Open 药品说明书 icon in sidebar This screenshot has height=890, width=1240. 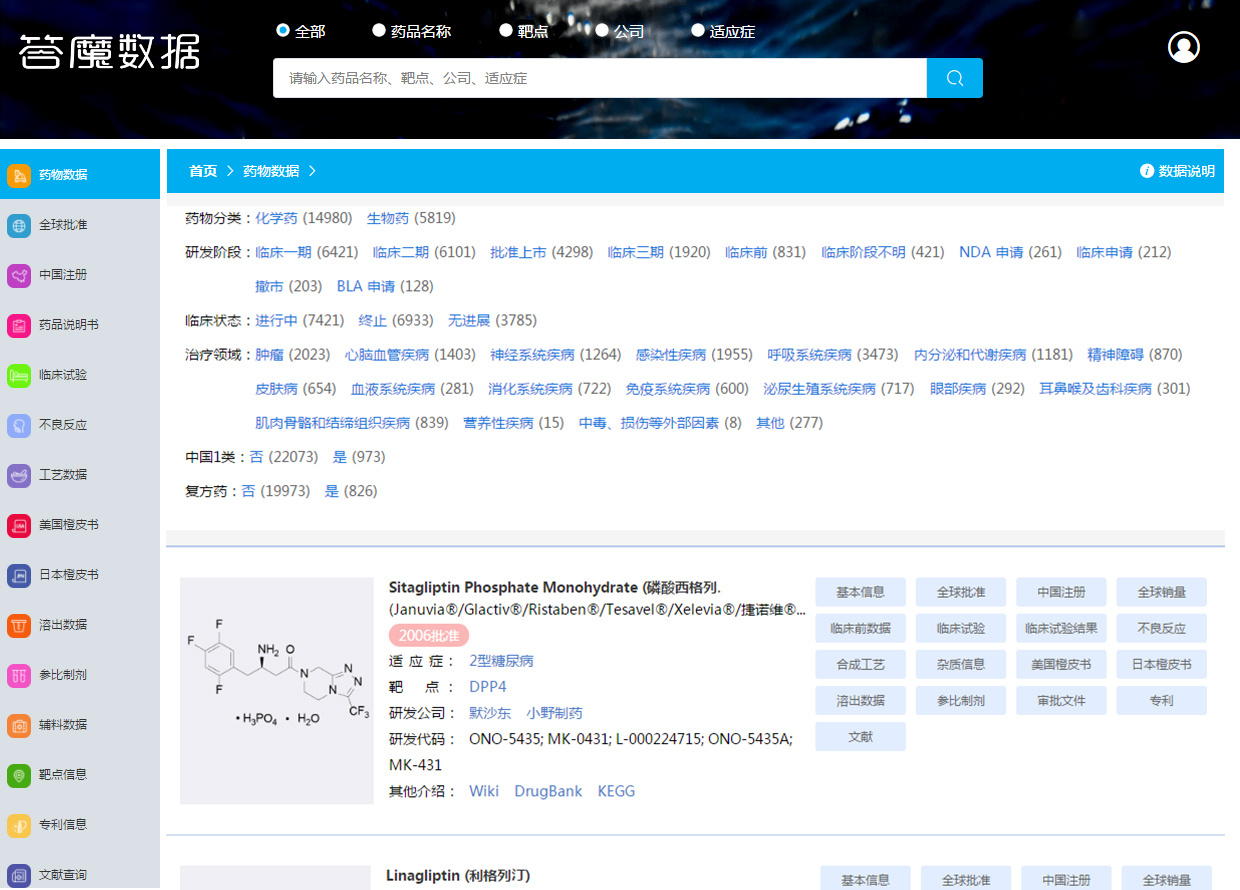point(19,325)
